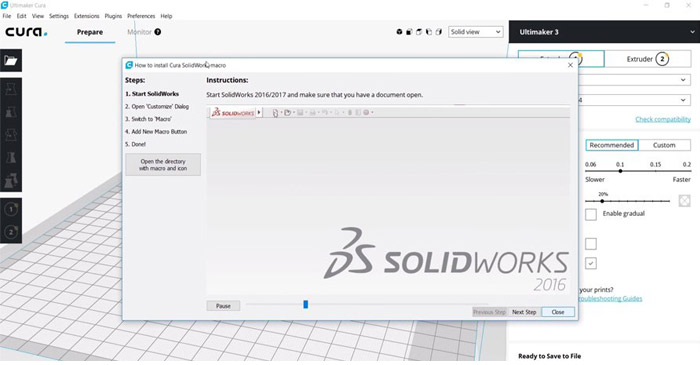Choose extruder 2 button in left toolbar
Screen dimensions: 700x365
point(11,232)
